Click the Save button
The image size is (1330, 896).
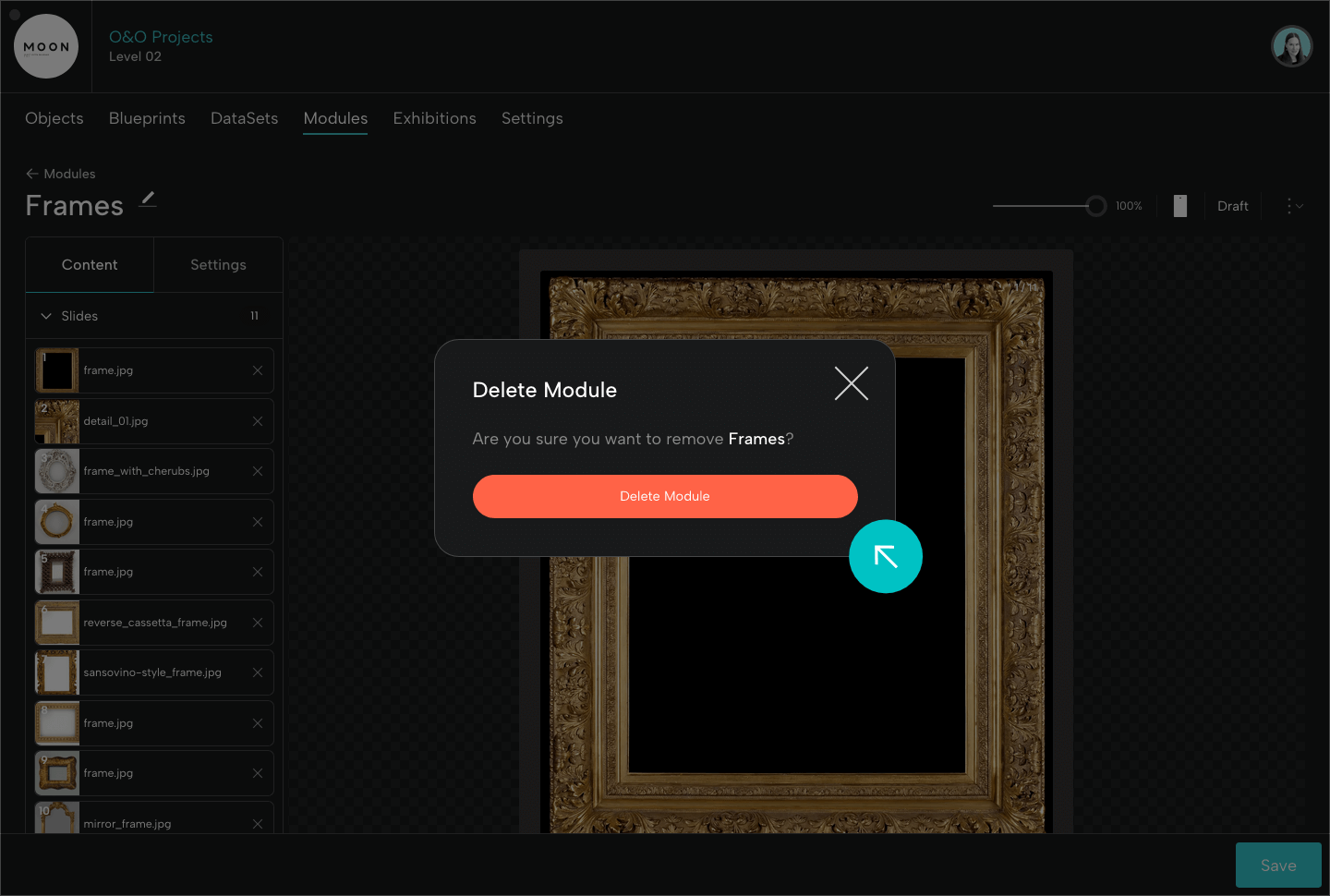(1277, 866)
